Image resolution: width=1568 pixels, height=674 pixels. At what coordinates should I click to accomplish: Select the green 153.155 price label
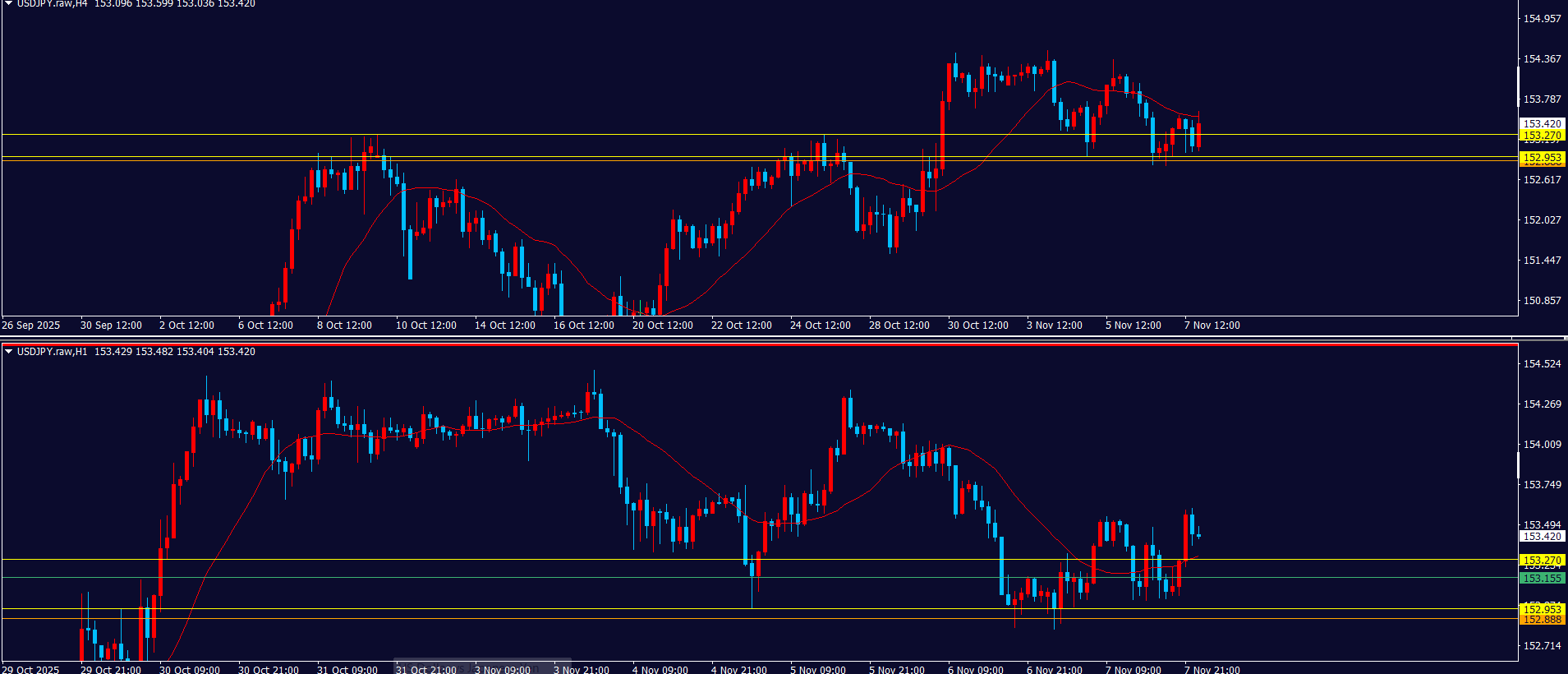coord(1542,579)
